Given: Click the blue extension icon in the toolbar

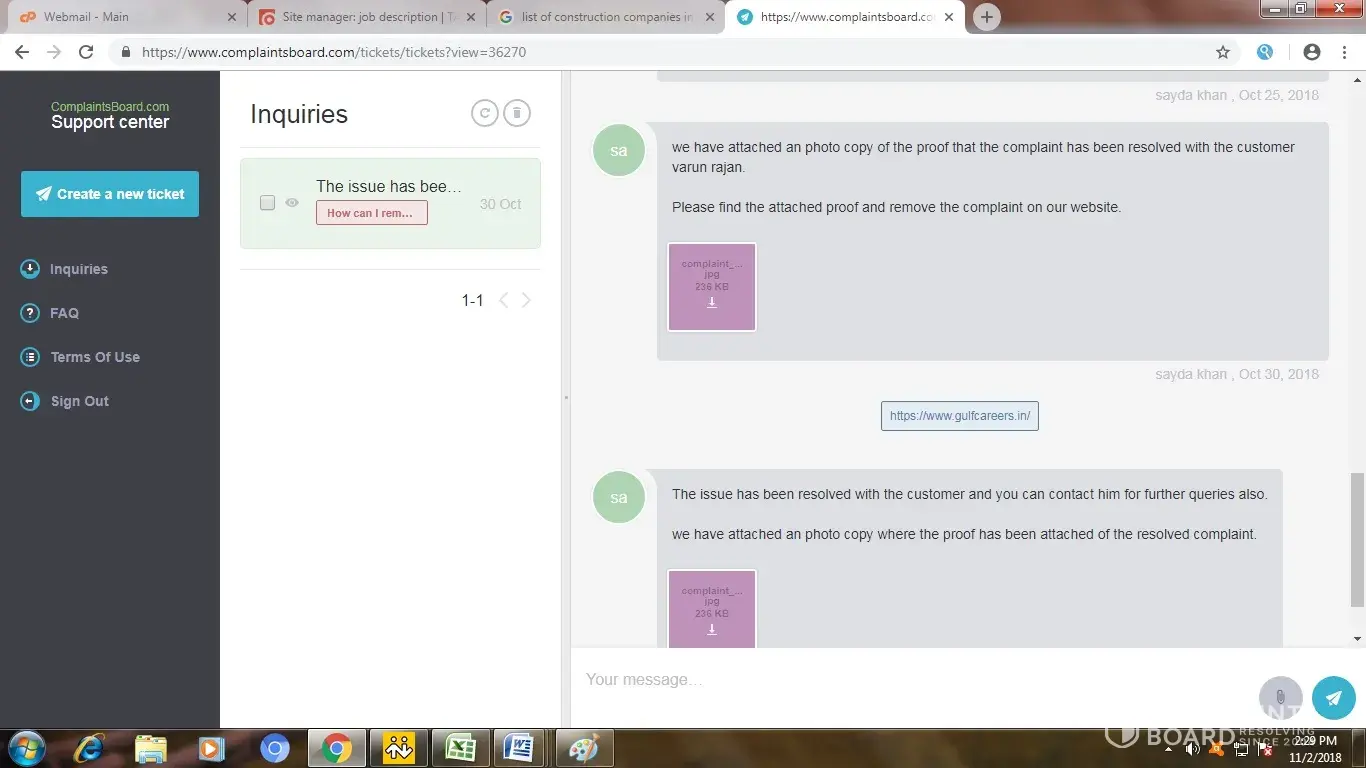Looking at the screenshot, I should (x=1265, y=52).
